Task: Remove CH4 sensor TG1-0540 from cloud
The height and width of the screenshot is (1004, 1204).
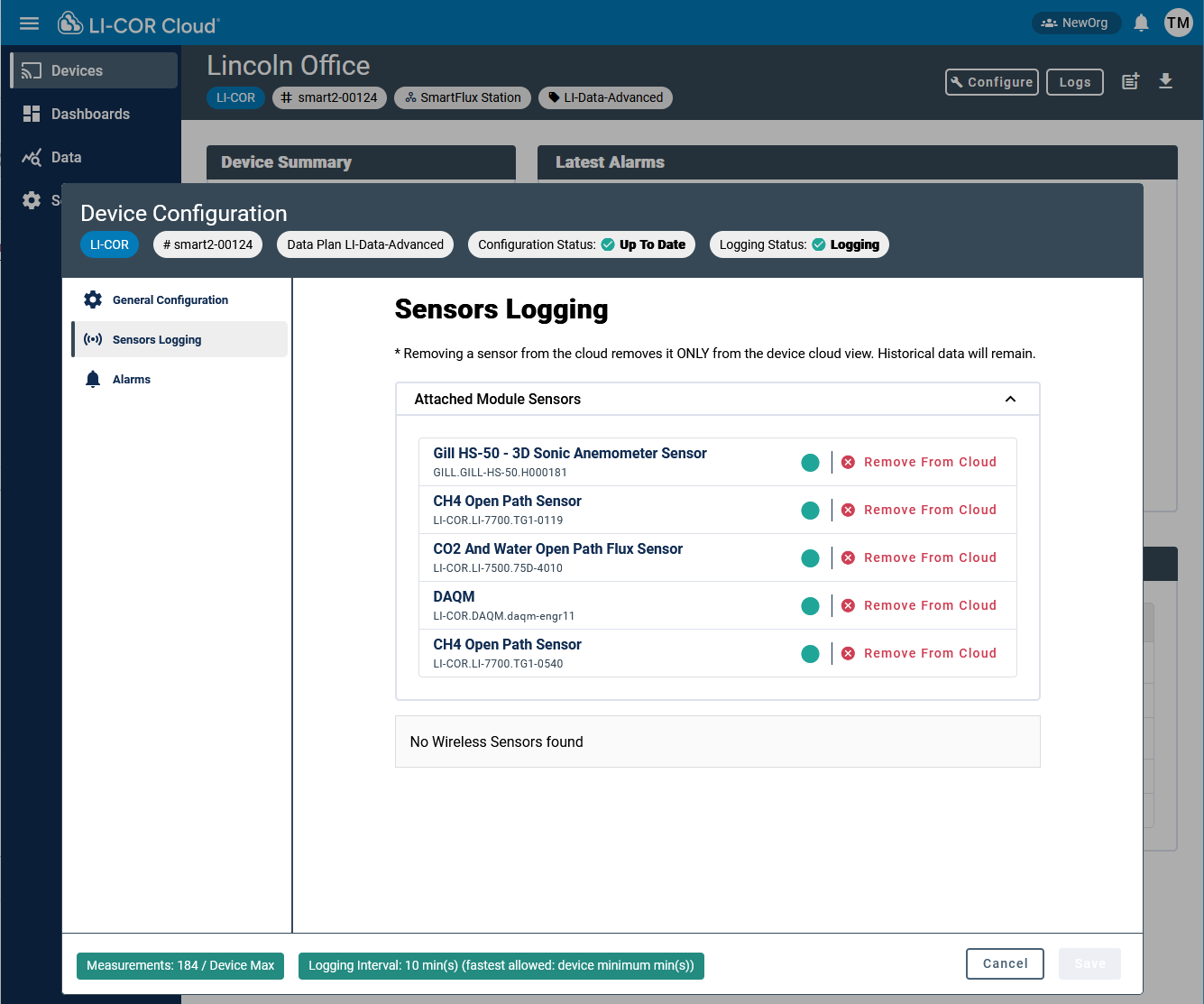Action: click(919, 653)
